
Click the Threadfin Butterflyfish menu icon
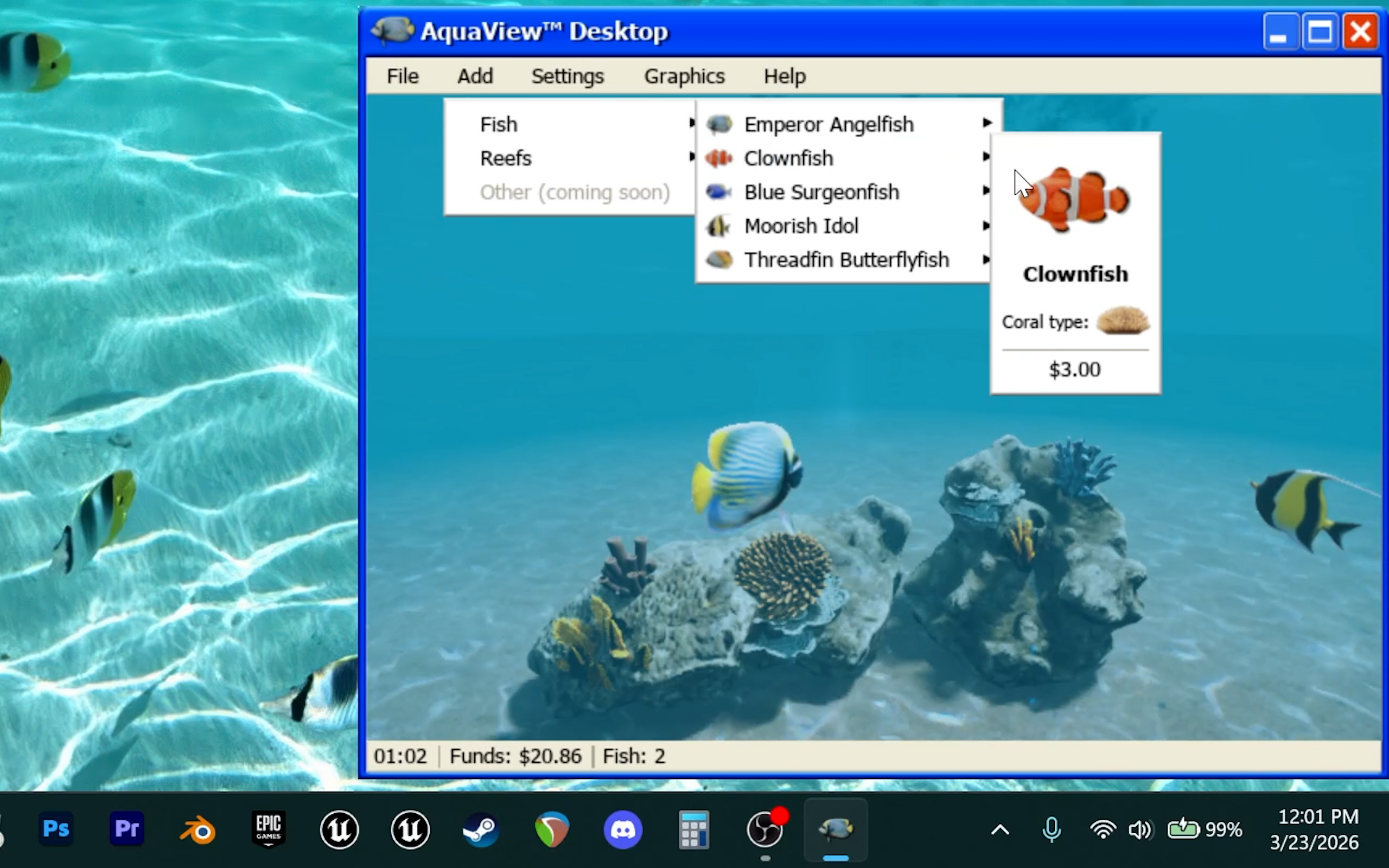[x=719, y=259]
